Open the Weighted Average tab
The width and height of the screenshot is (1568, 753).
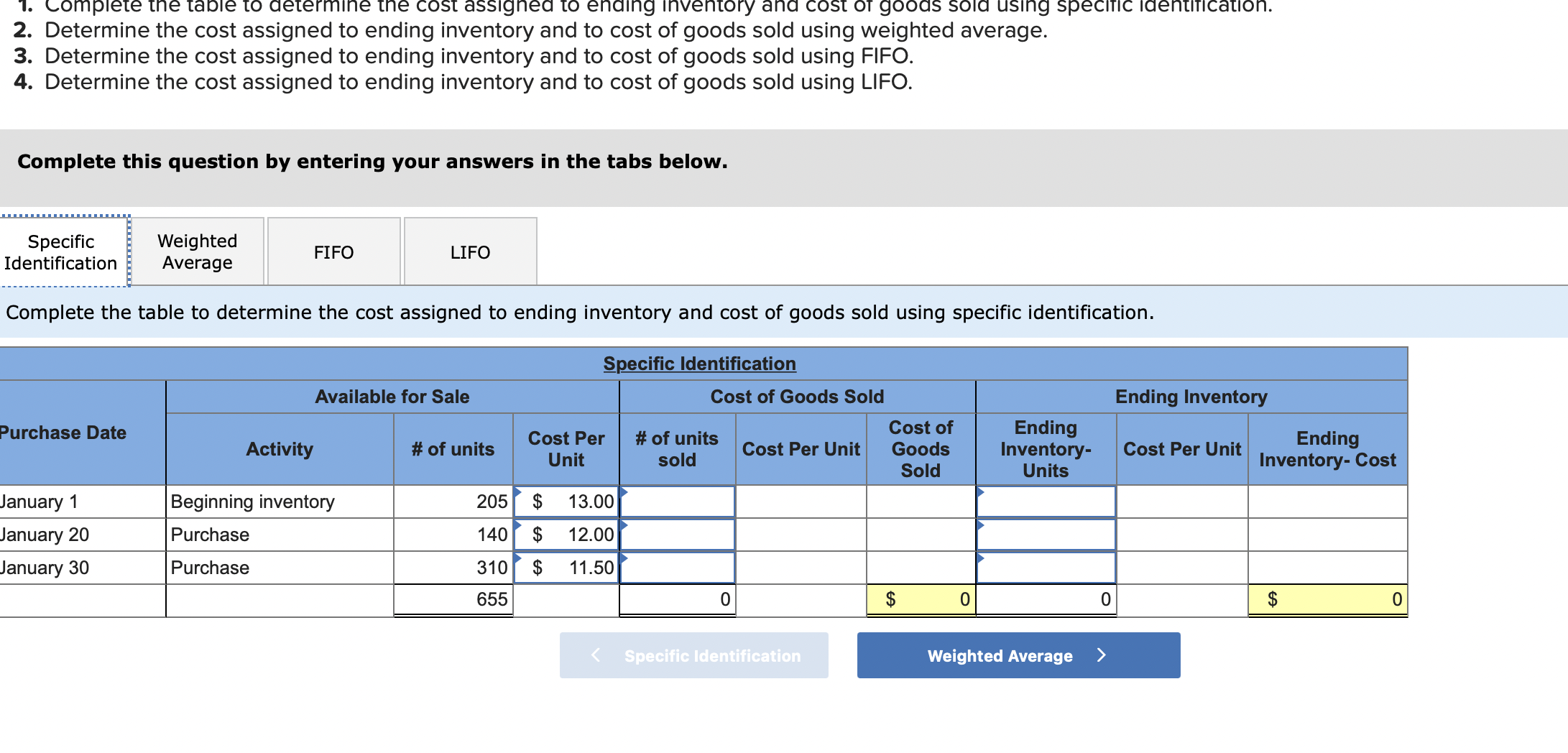click(195, 251)
